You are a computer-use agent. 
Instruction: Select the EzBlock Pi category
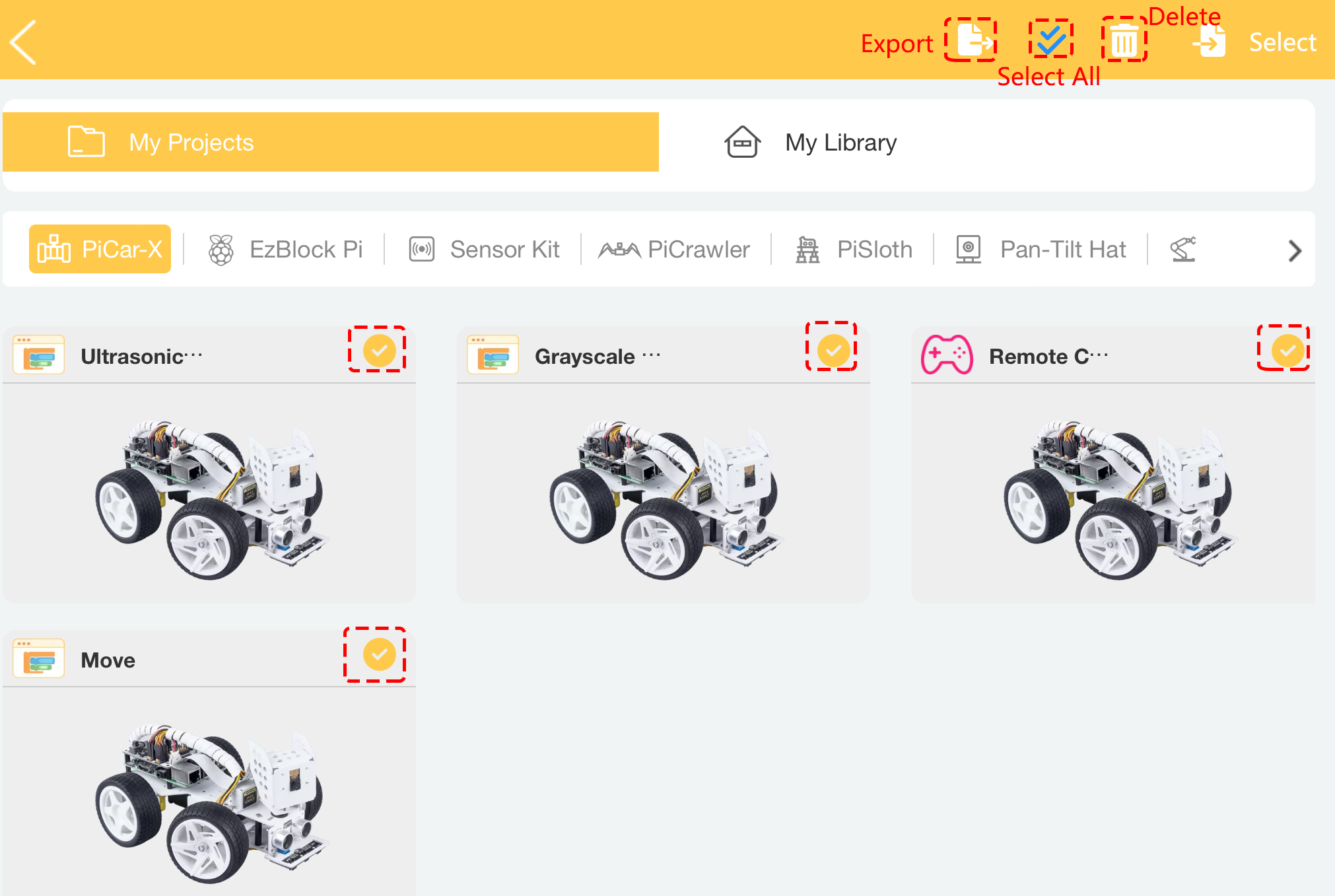coord(285,250)
